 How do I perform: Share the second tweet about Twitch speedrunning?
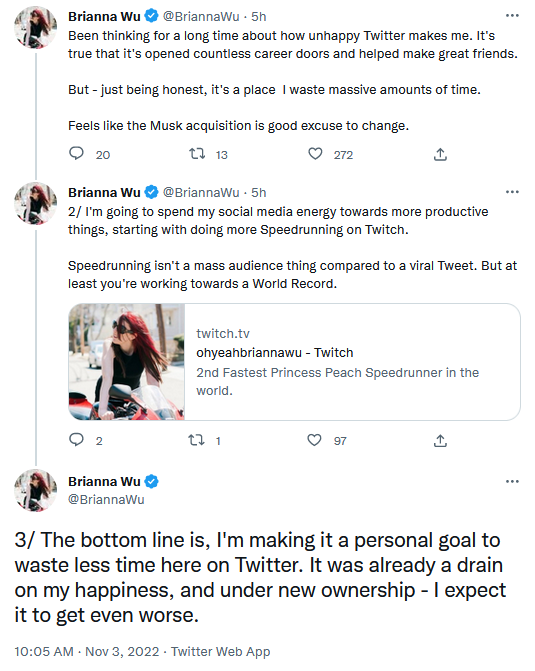[x=440, y=440]
